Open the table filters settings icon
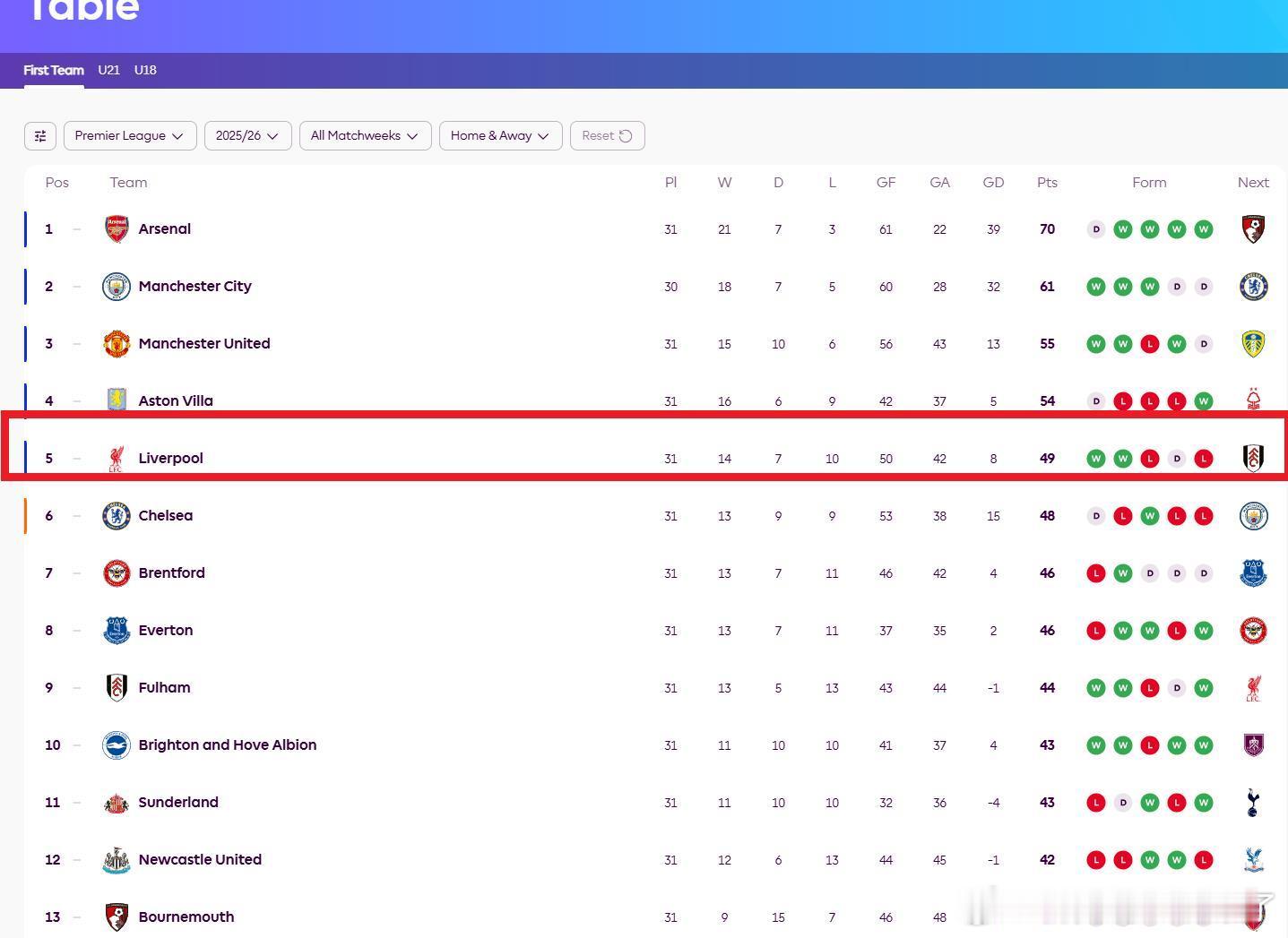The image size is (1288, 938). click(x=40, y=136)
